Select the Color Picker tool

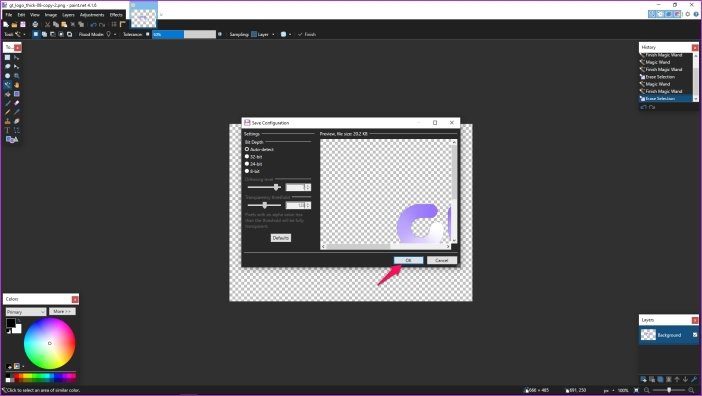click(x=17, y=112)
